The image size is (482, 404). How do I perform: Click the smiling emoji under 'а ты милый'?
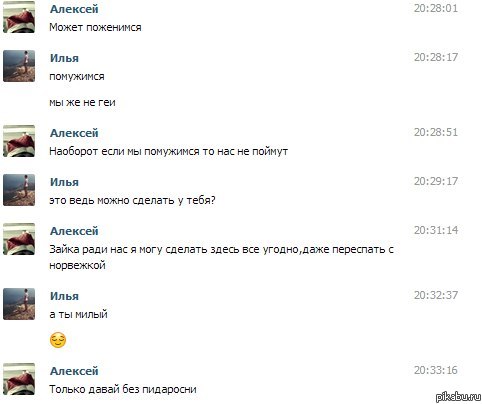(58, 340)
